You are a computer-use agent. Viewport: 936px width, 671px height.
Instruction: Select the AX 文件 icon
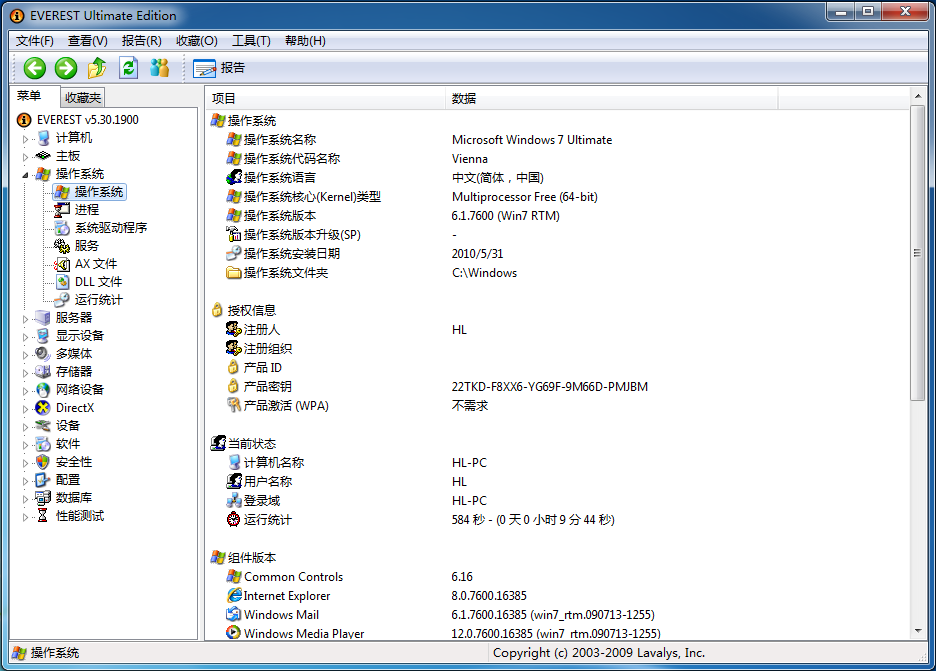pyautogui.click(x=62, y=264)
